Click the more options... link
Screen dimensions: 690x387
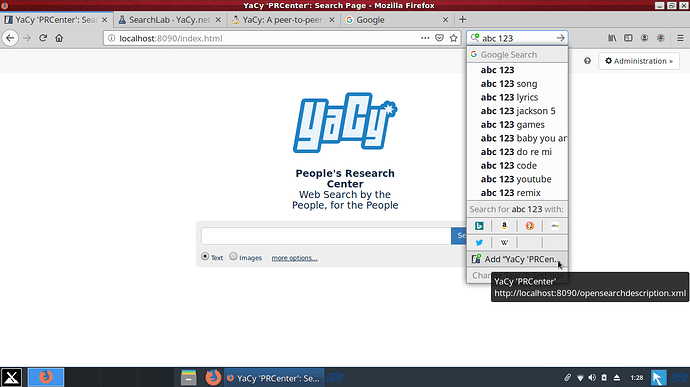[294, 258]
